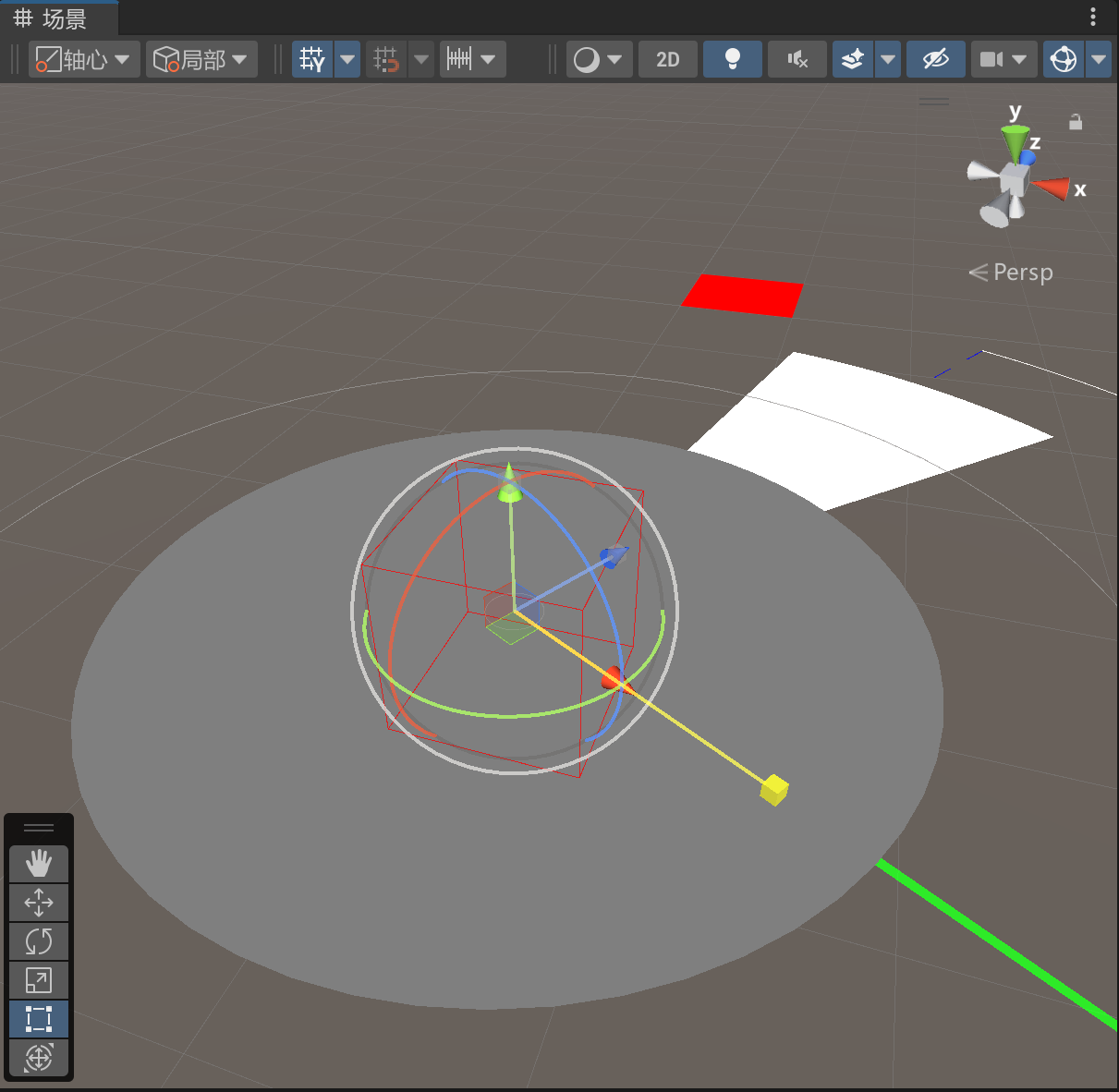Toggle hidden objects visibility eye
The image size is (1119, 1092).
click(x=935, y=60)
